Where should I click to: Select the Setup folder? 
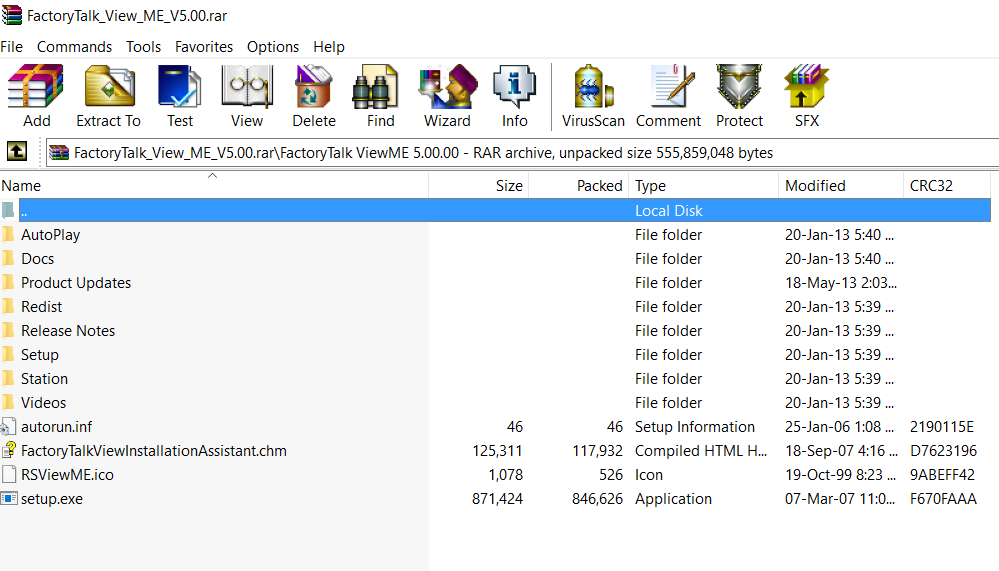[x=40, y=354]
